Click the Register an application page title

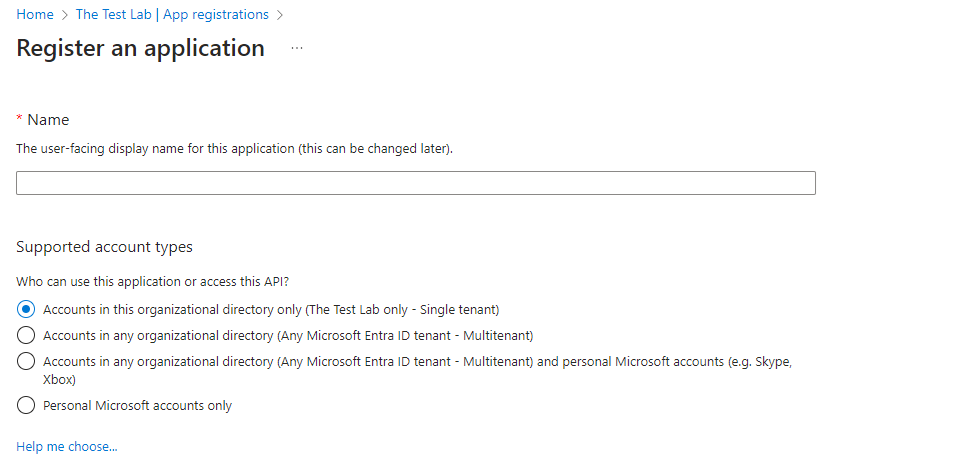pyautogui.click(x=141, y=48)
